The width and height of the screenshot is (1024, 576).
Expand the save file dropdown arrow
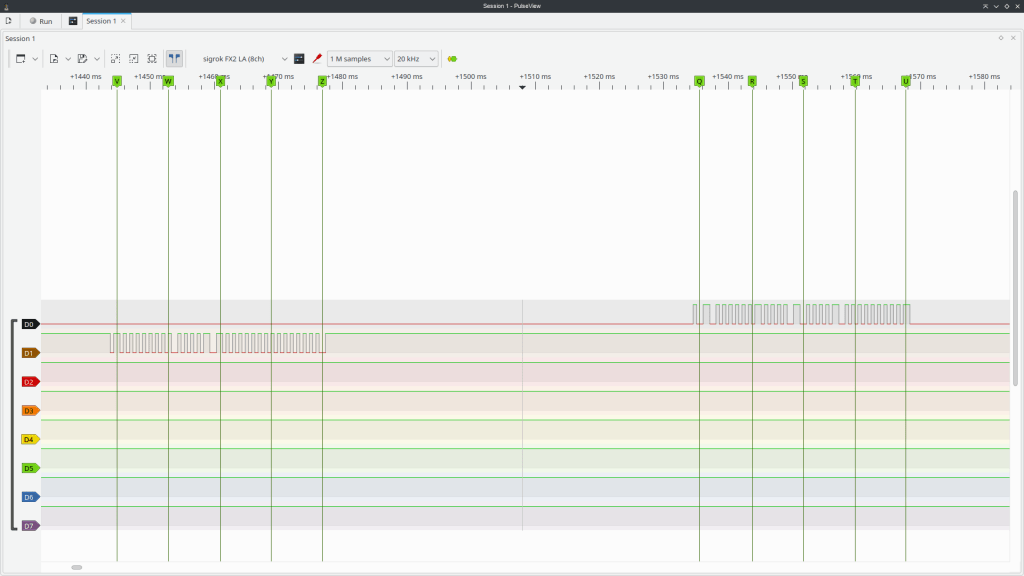pos(97,59)
